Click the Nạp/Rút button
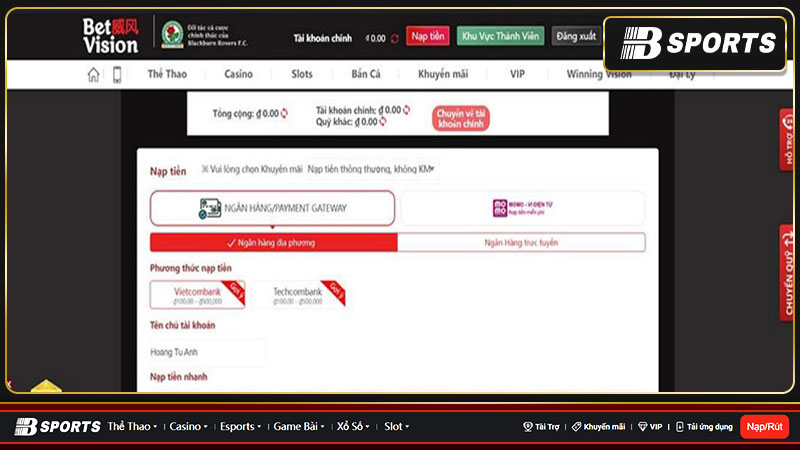Viewport: 800px width, 450px height. [x=764, y=427]
